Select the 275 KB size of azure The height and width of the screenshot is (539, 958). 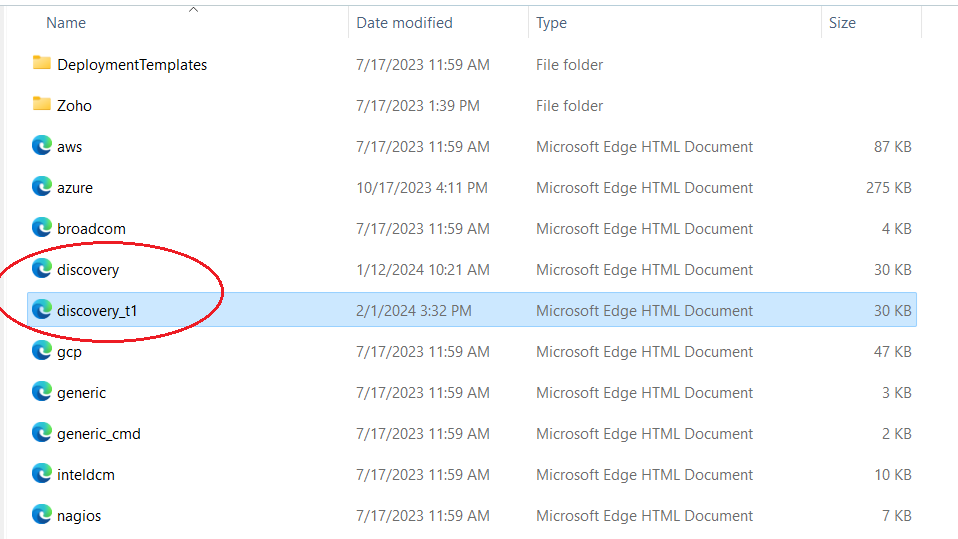(x=888, y=188)
